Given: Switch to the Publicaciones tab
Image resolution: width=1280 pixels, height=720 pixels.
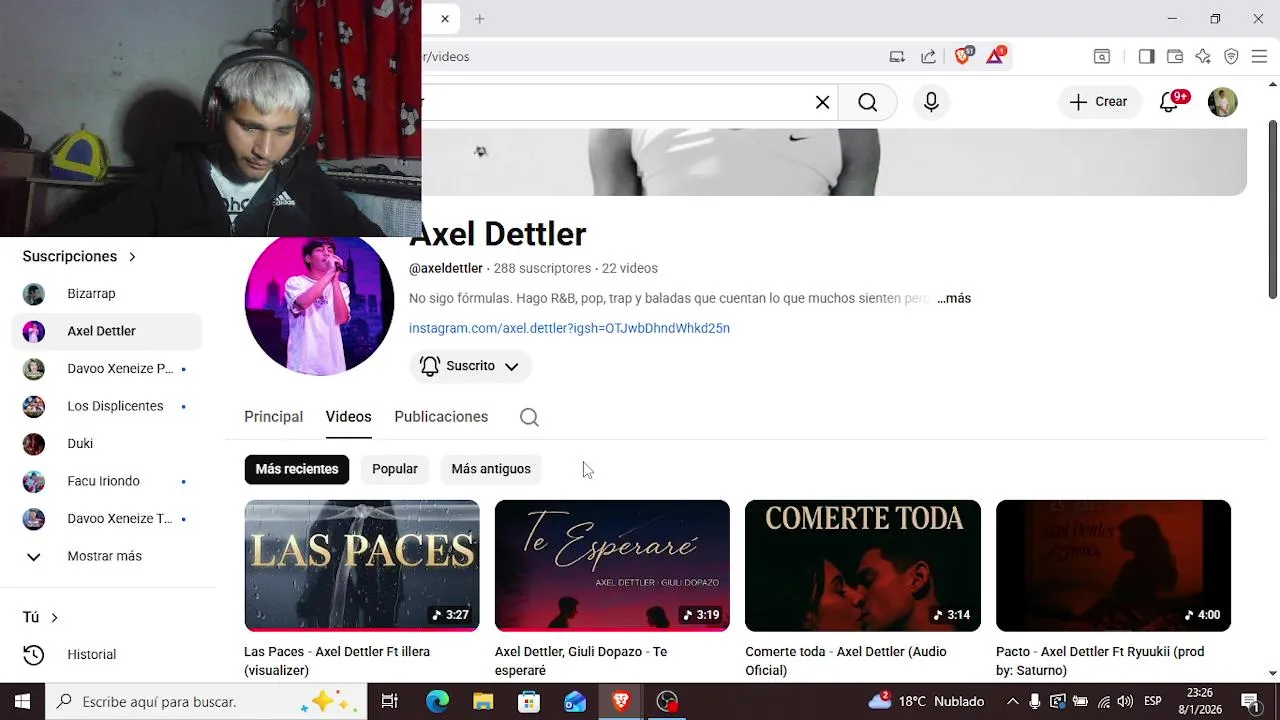Looking at the screenshot, I should coord(441,417).
